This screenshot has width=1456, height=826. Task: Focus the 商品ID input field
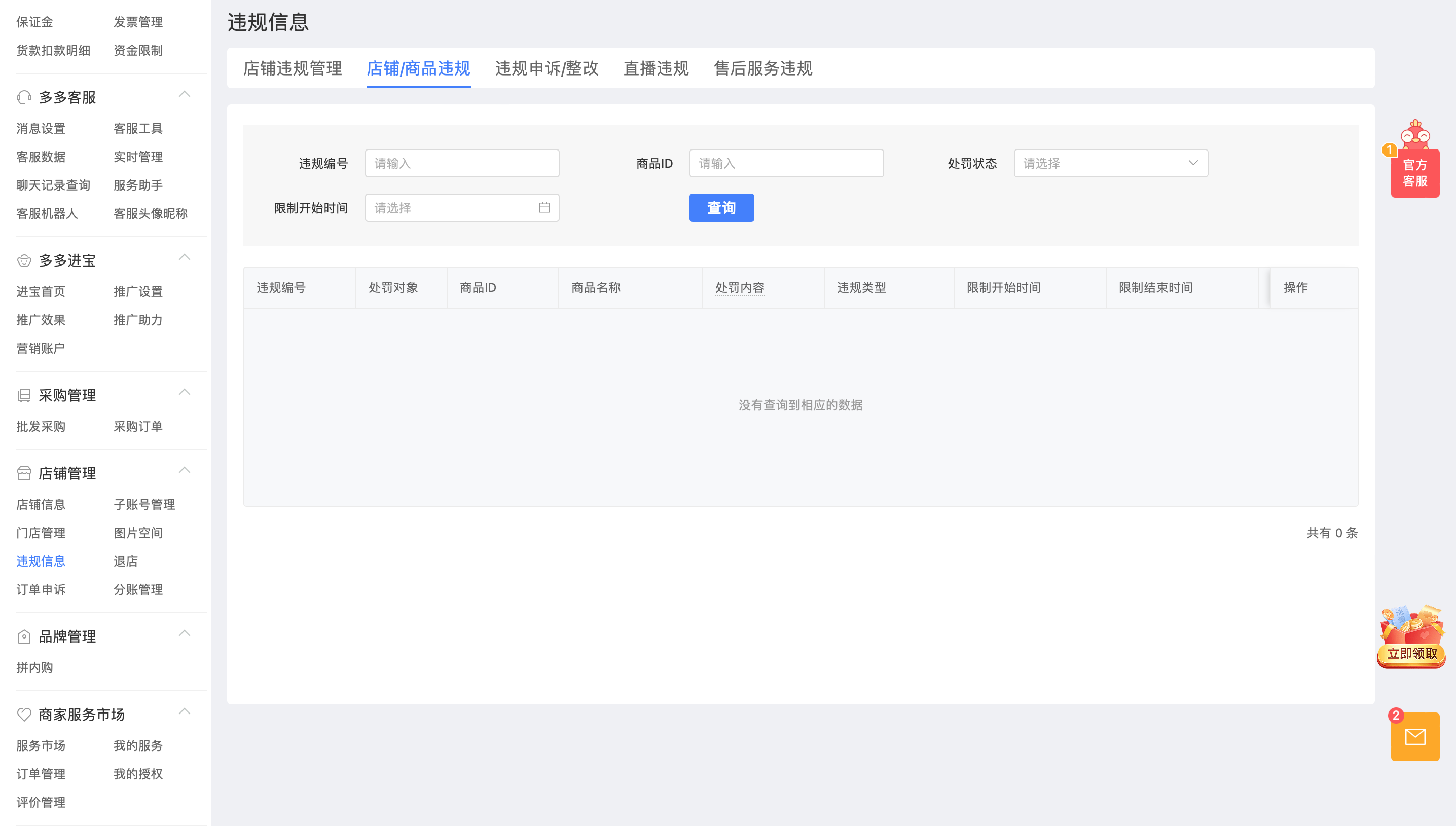pyautogui.click(x=786, y=163)
